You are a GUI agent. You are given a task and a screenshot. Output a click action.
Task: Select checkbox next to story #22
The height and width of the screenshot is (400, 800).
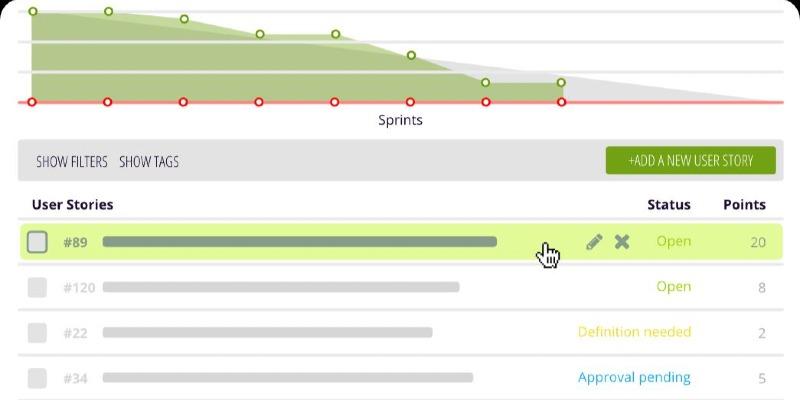pyautogui.click(x=37, y=333)
